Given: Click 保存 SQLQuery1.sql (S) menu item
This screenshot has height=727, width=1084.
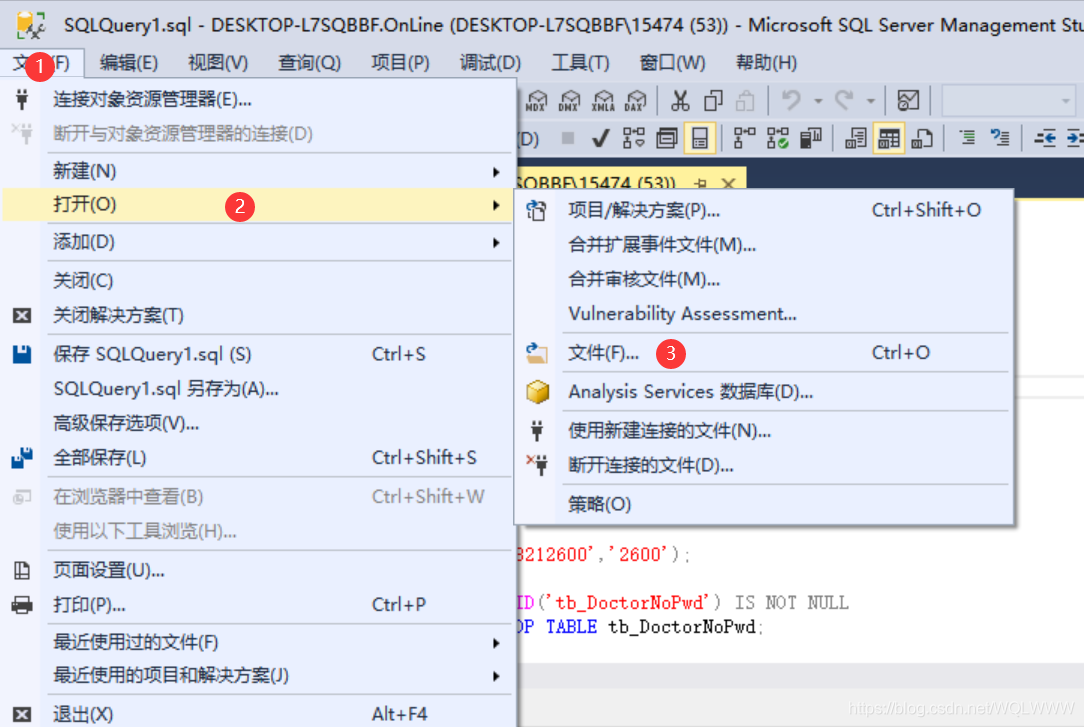Looking at the screenshot, I should [259, 355].
